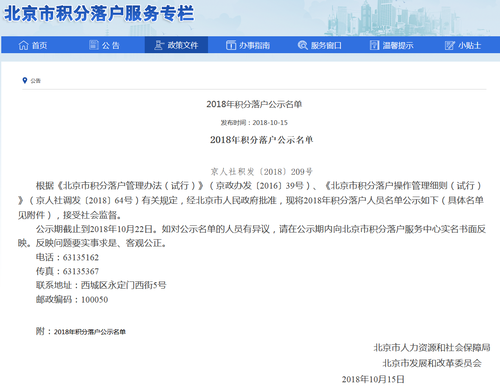Click the stamp icon beside 政策文件
Image resolution: width=500 pixels, height=389 pixels.
159,45
